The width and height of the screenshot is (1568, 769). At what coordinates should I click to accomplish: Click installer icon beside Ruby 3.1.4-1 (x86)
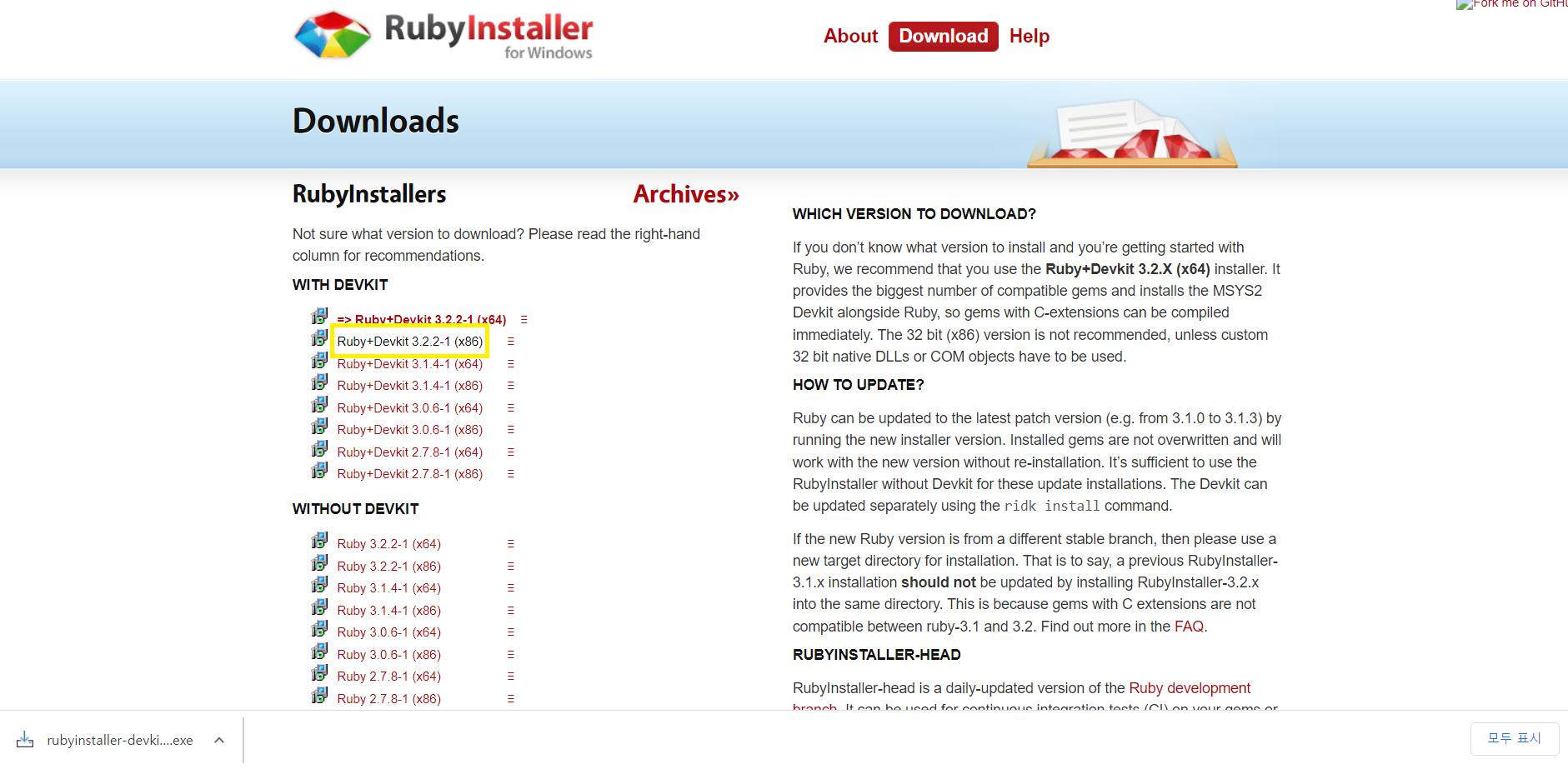tap(319, 607)
